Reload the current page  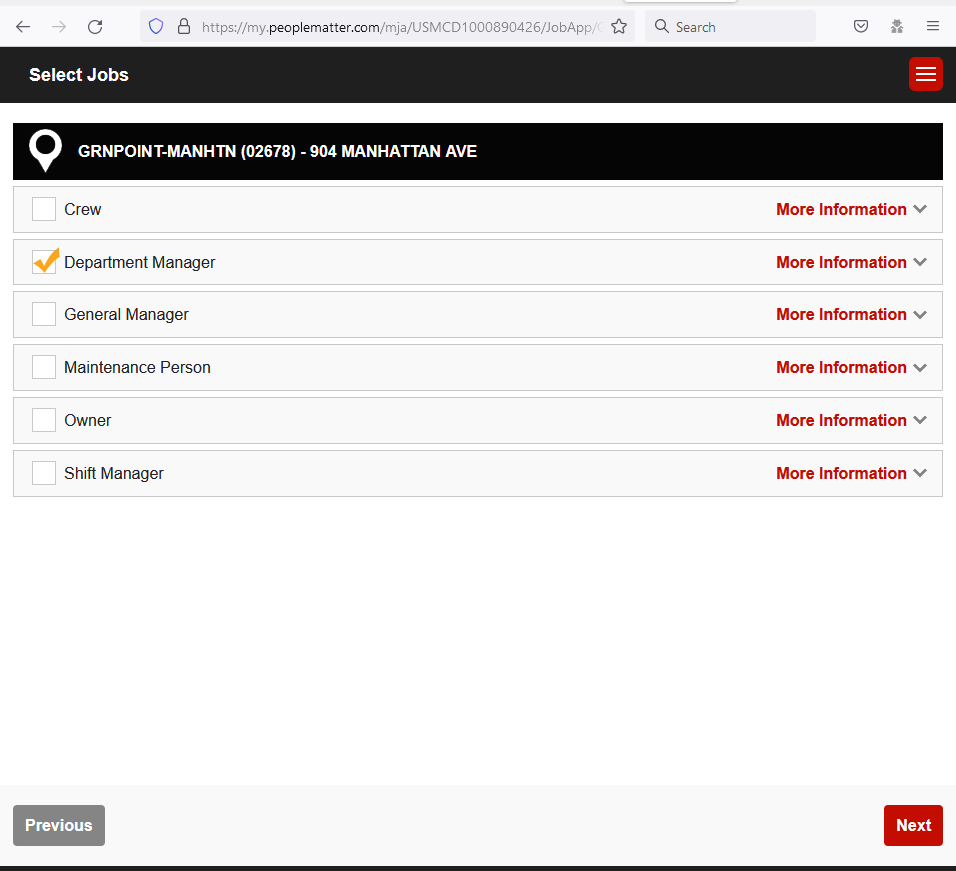(95, 26)
